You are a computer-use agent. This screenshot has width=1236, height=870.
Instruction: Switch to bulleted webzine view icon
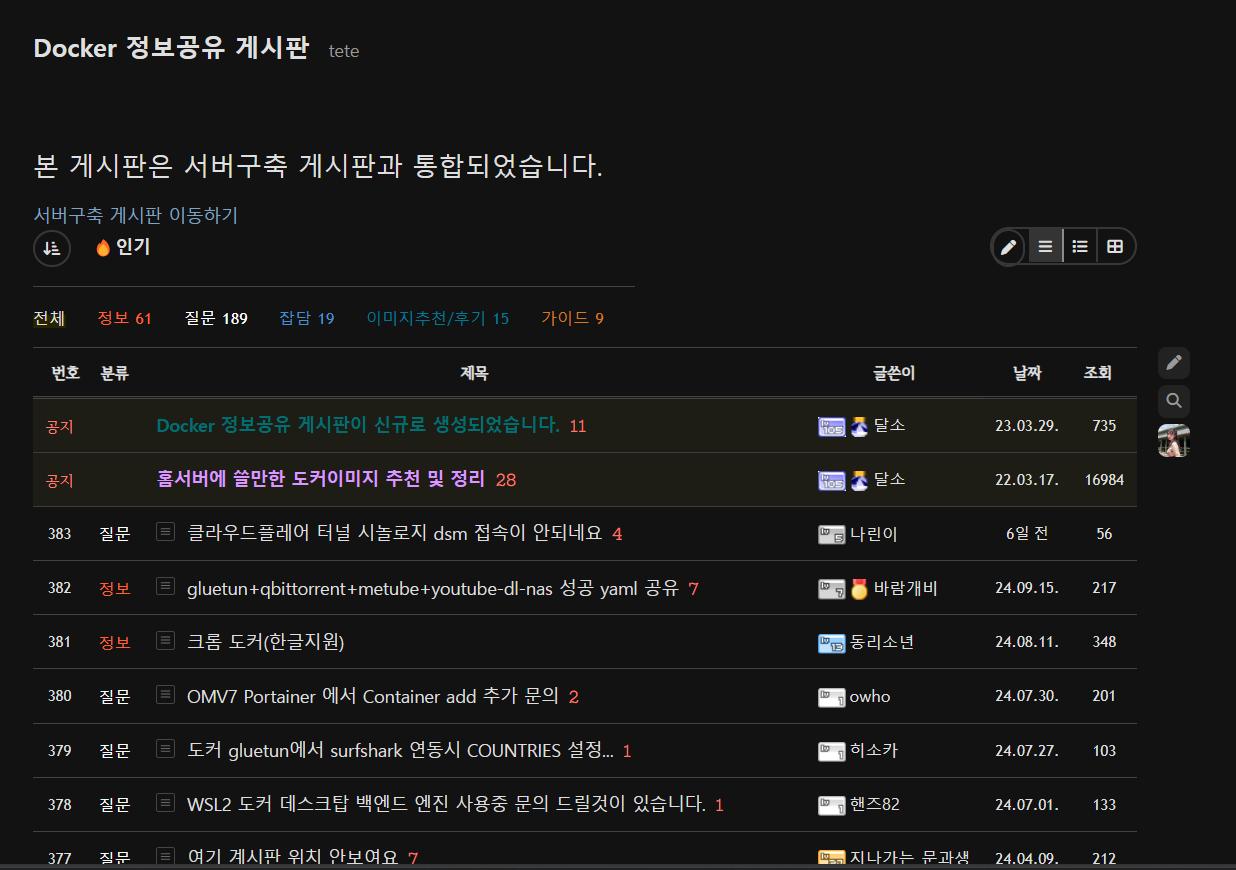[1080, 247]
